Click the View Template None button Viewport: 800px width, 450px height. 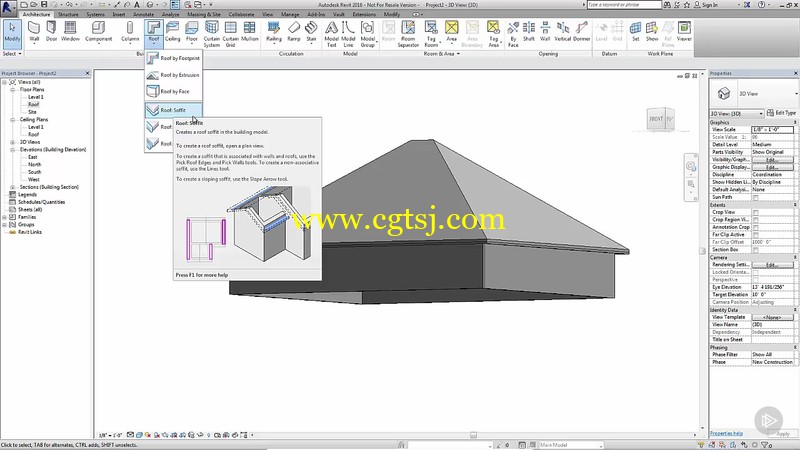772,317
